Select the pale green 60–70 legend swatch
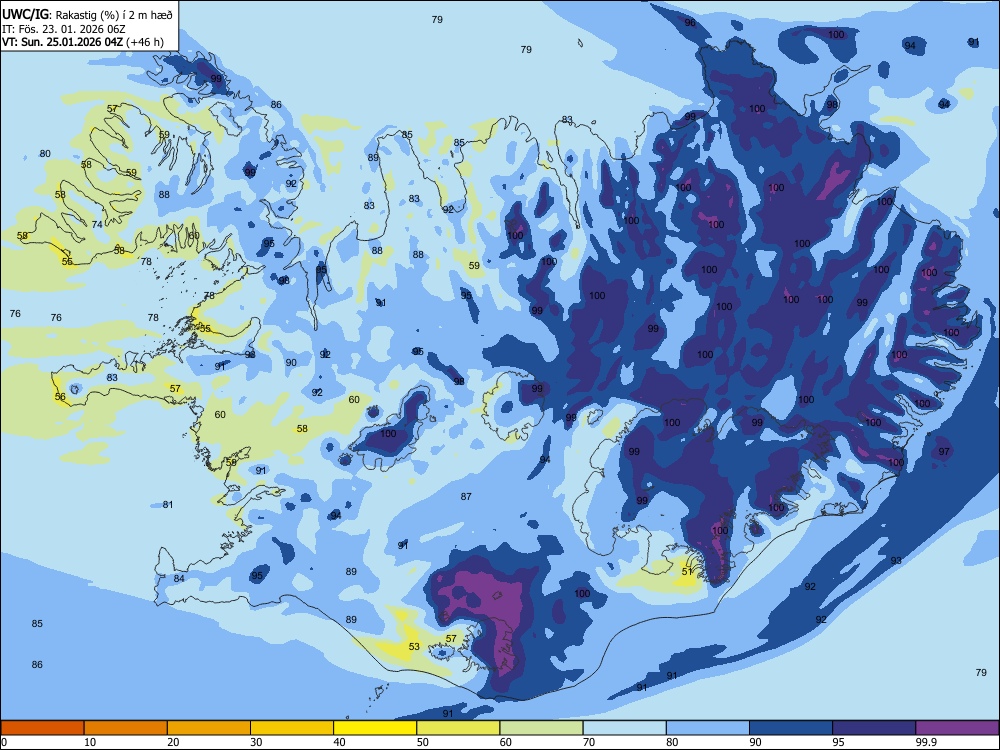Viewport: 1000px width, 750px height. click(541, 728)
